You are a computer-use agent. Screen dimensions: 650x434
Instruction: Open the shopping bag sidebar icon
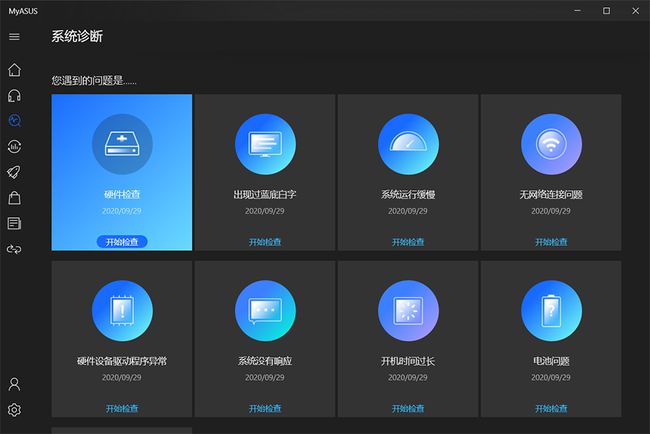(14, 198)
